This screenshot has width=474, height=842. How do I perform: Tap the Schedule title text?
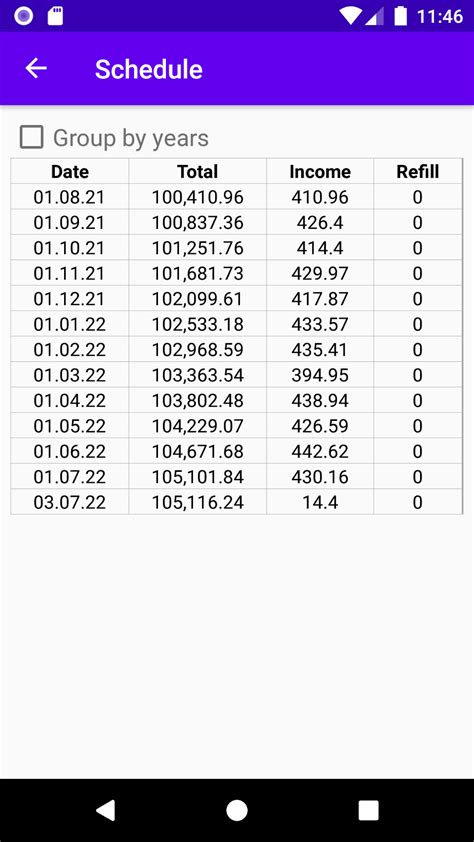pos(149,69)
